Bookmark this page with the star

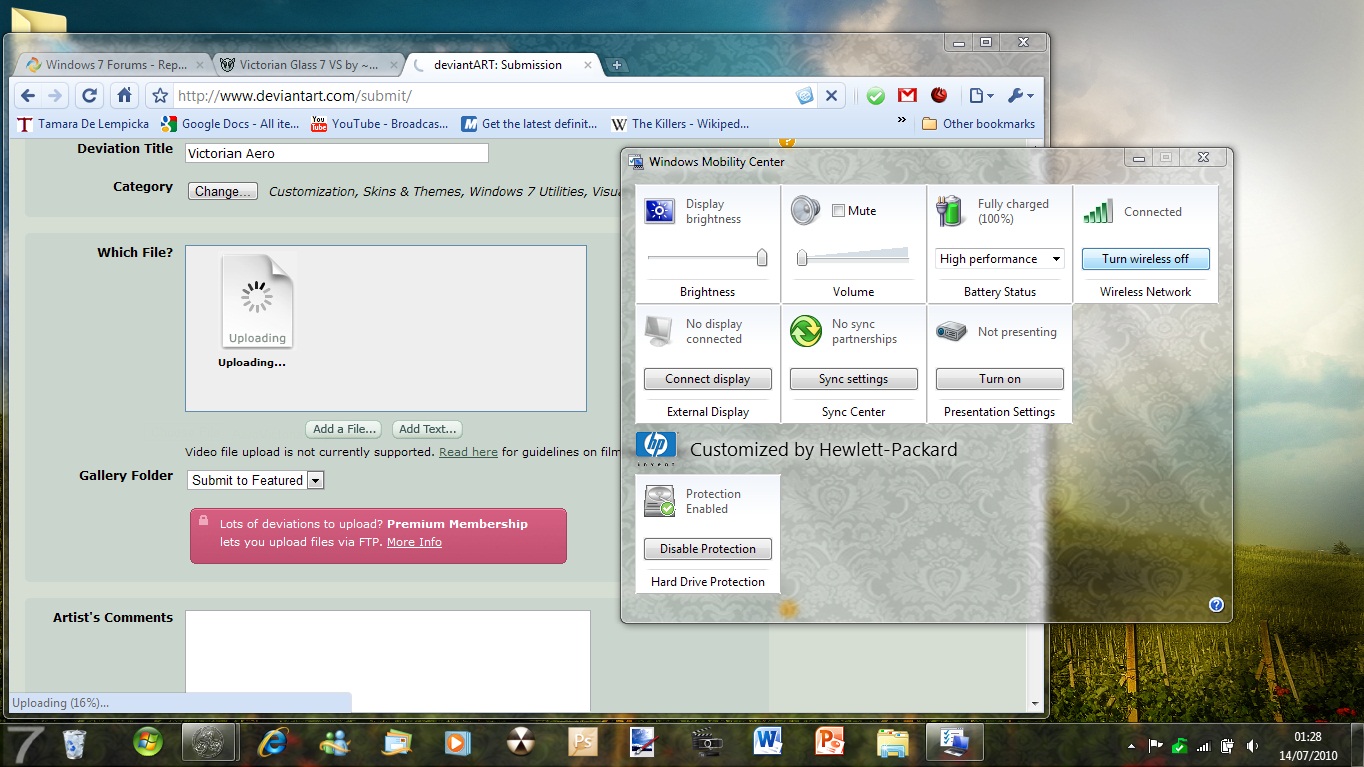159,96
